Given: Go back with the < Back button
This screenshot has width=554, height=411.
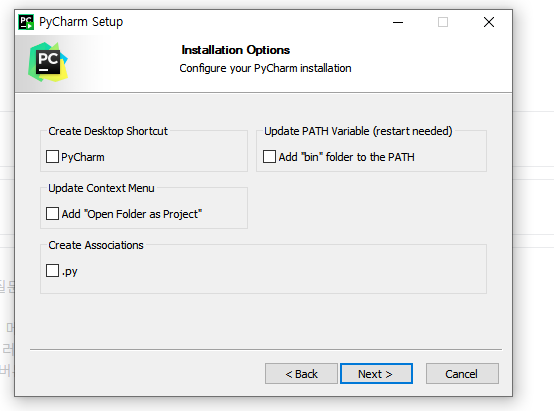Looking at the screenshot, I should 301,374.
